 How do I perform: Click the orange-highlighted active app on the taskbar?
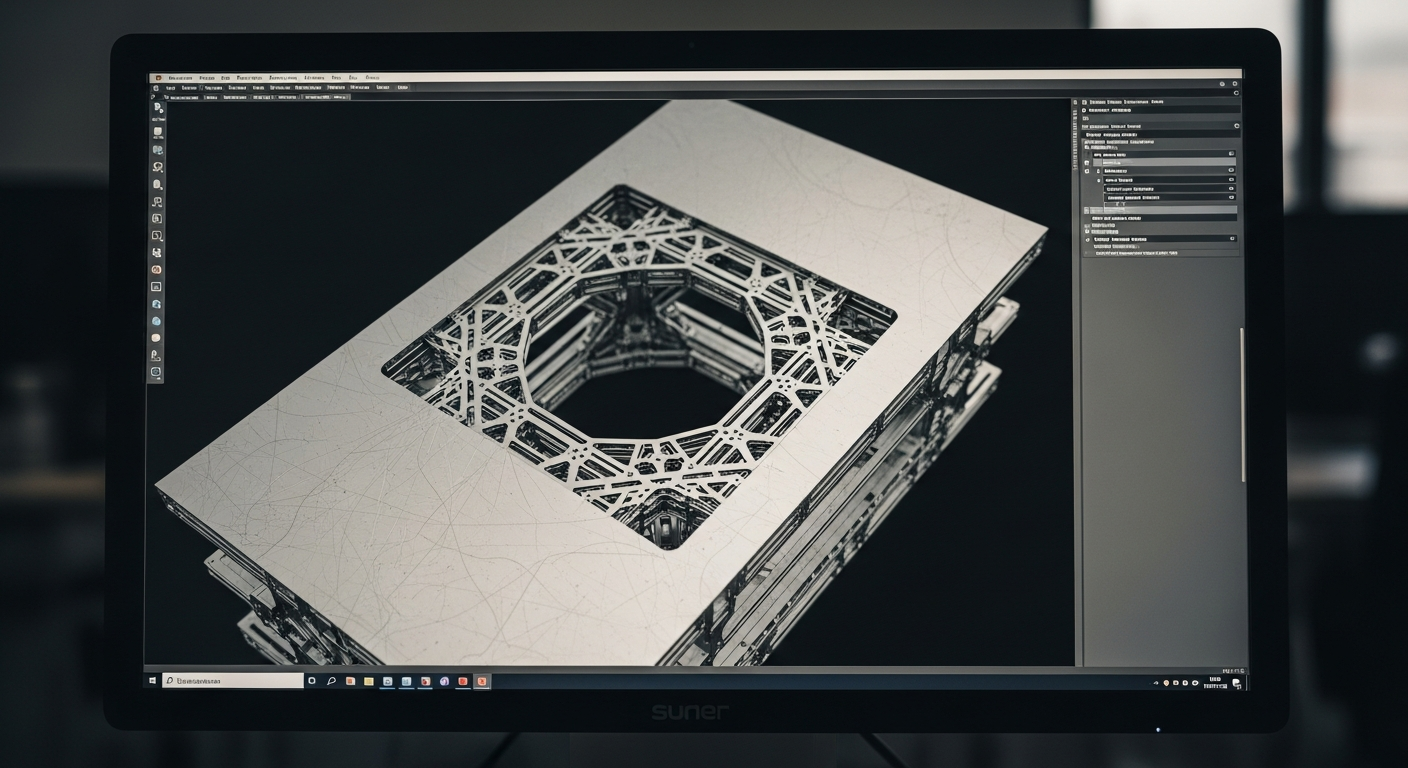[x=482, y=681]
